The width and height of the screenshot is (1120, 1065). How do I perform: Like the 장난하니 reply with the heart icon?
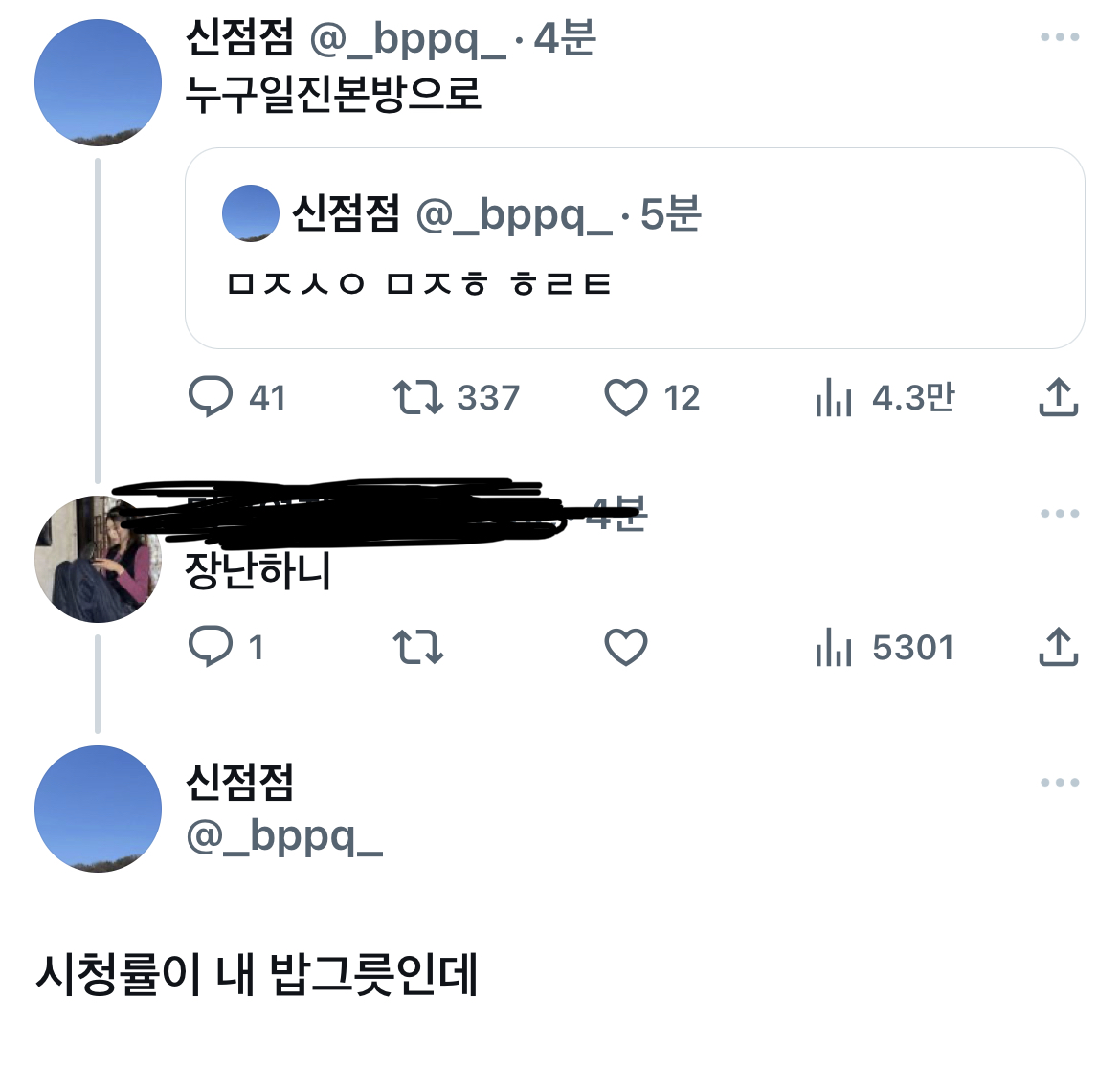coord(627,647)
